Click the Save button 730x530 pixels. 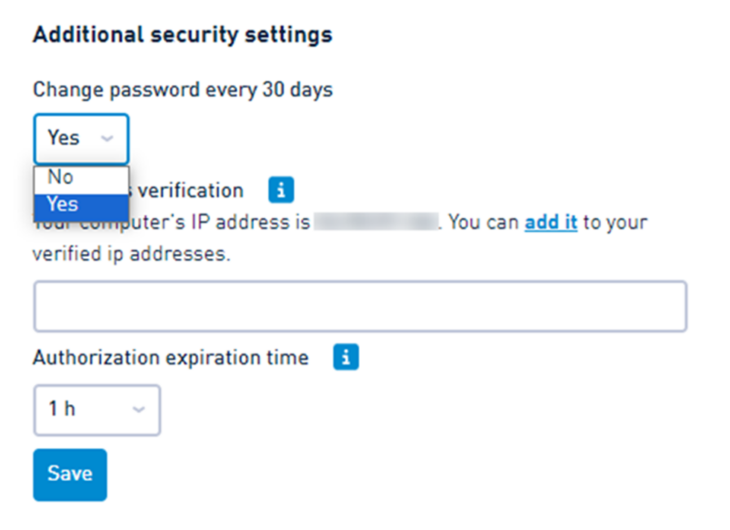pyautogui.click(x=70, y=475)
